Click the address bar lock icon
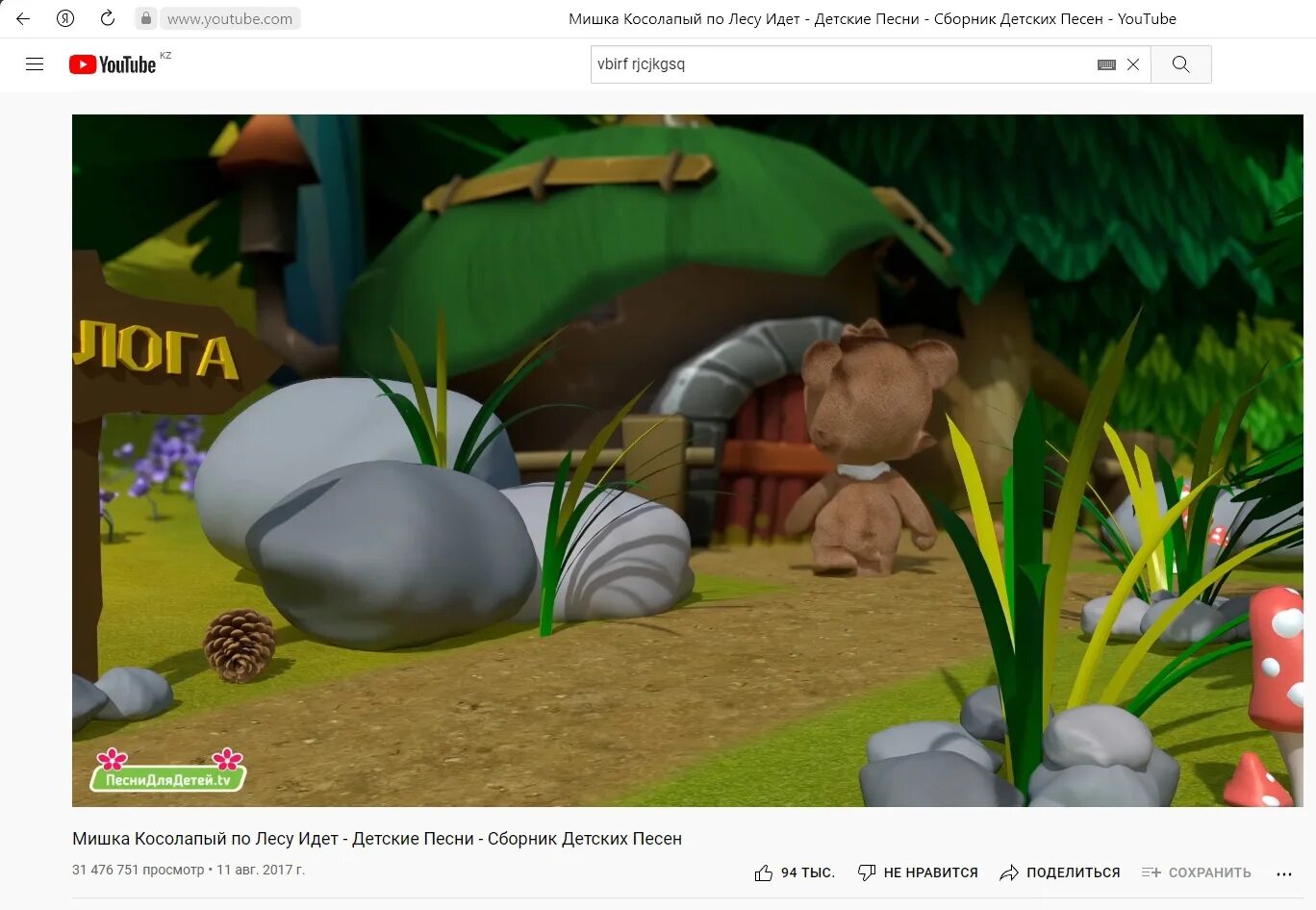The width and height of the screenshot is (1316, 910). point(146,18)
